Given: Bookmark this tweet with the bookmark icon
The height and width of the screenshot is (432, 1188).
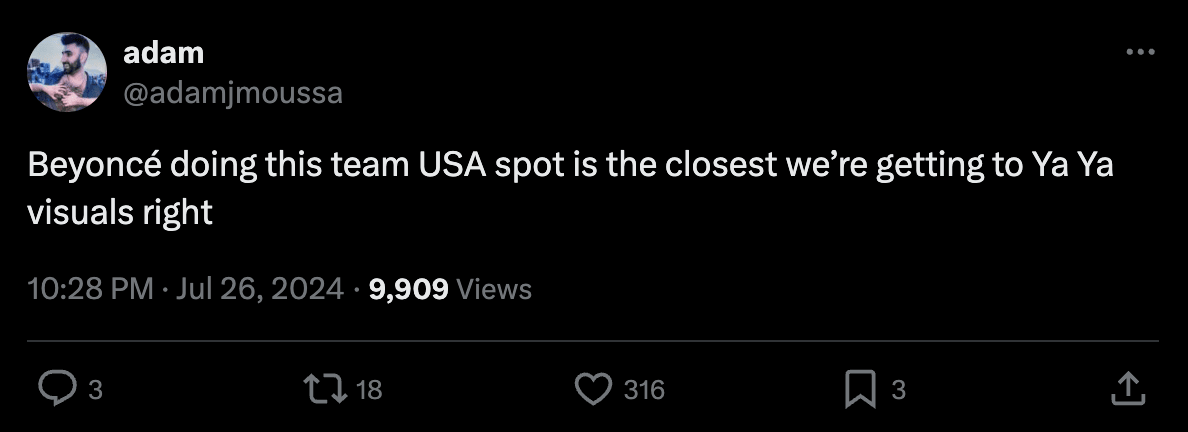Looking at the screenshot, I should [859, 389].
